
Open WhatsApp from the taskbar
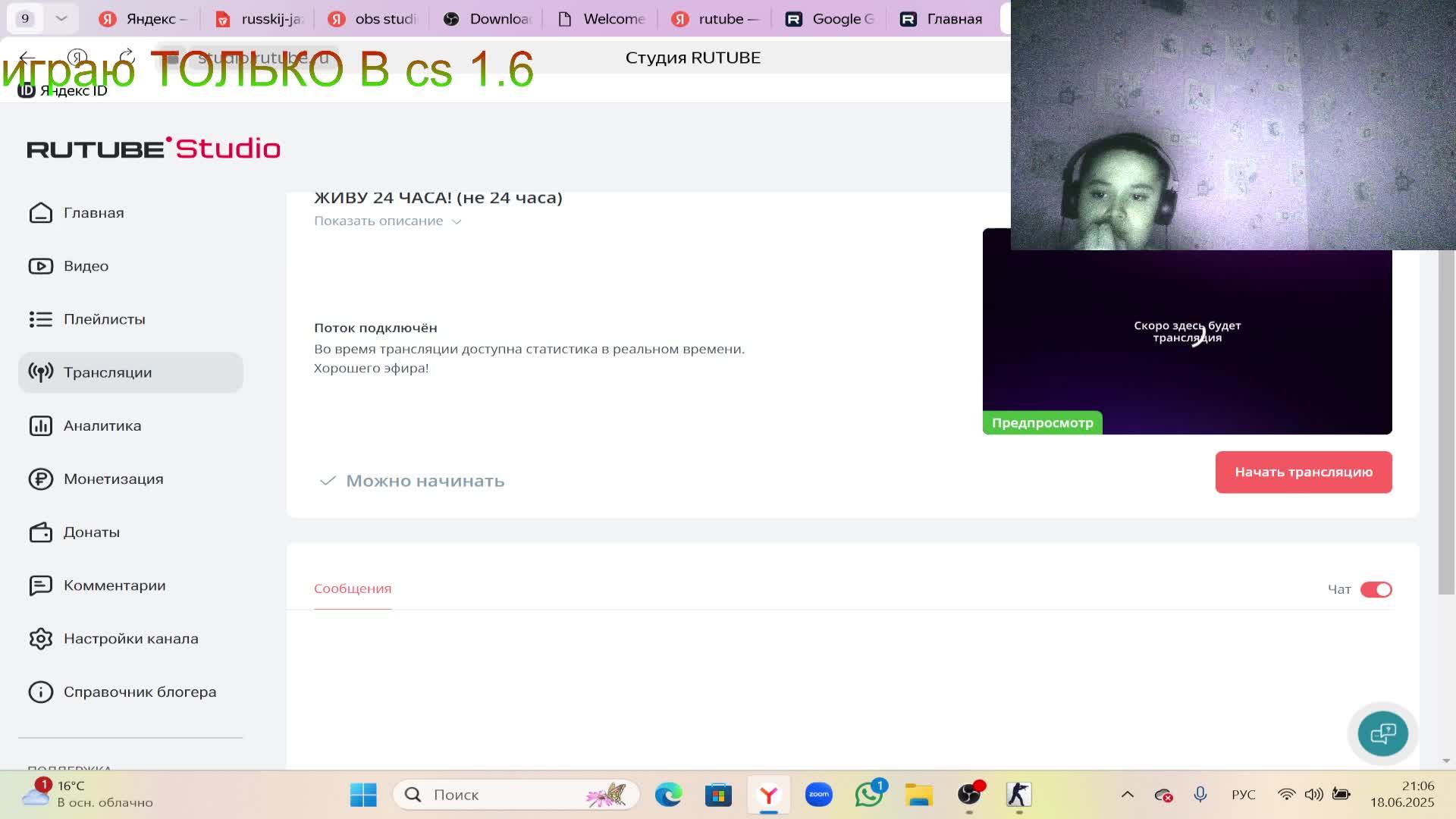[x=869, y=795]
